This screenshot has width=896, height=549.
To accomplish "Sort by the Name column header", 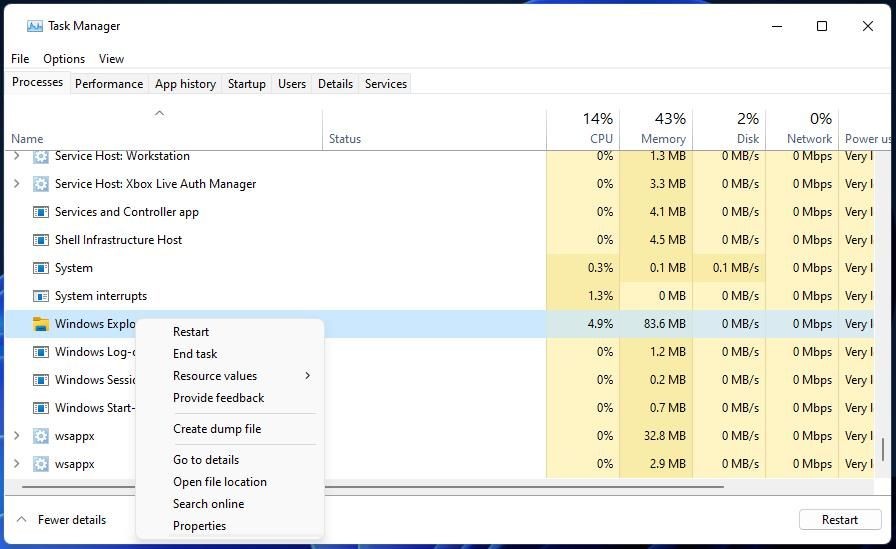I will [163, 129].
